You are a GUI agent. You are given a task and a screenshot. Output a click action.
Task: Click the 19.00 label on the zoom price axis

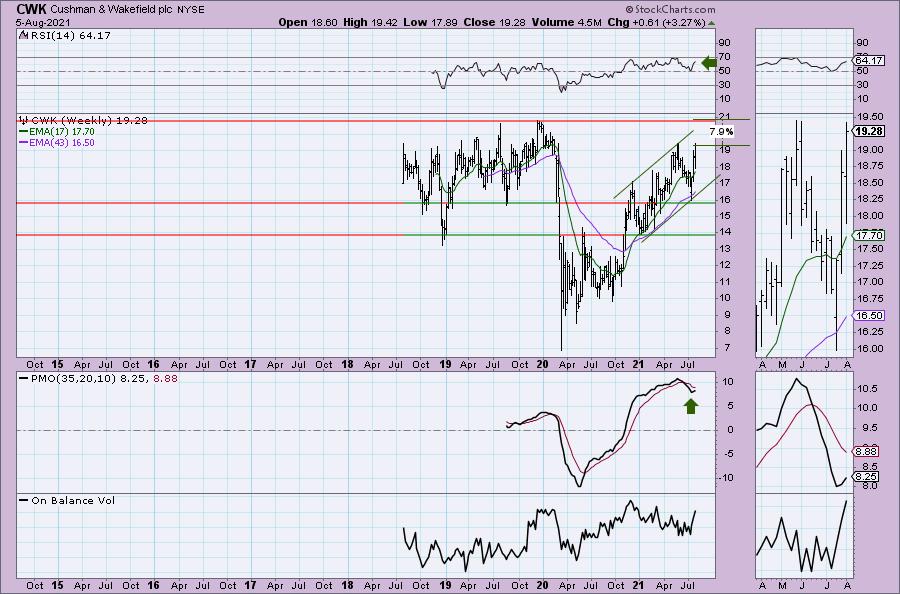coord(869,149)
